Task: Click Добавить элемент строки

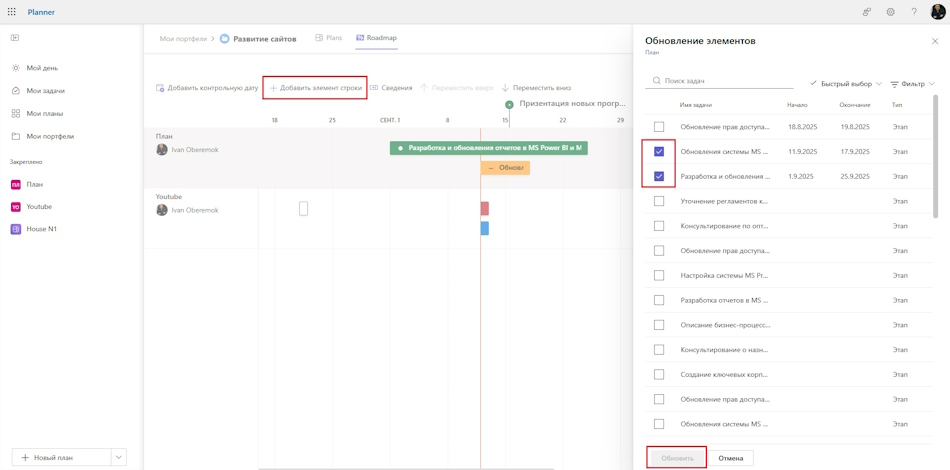Action: click(315, 88)
